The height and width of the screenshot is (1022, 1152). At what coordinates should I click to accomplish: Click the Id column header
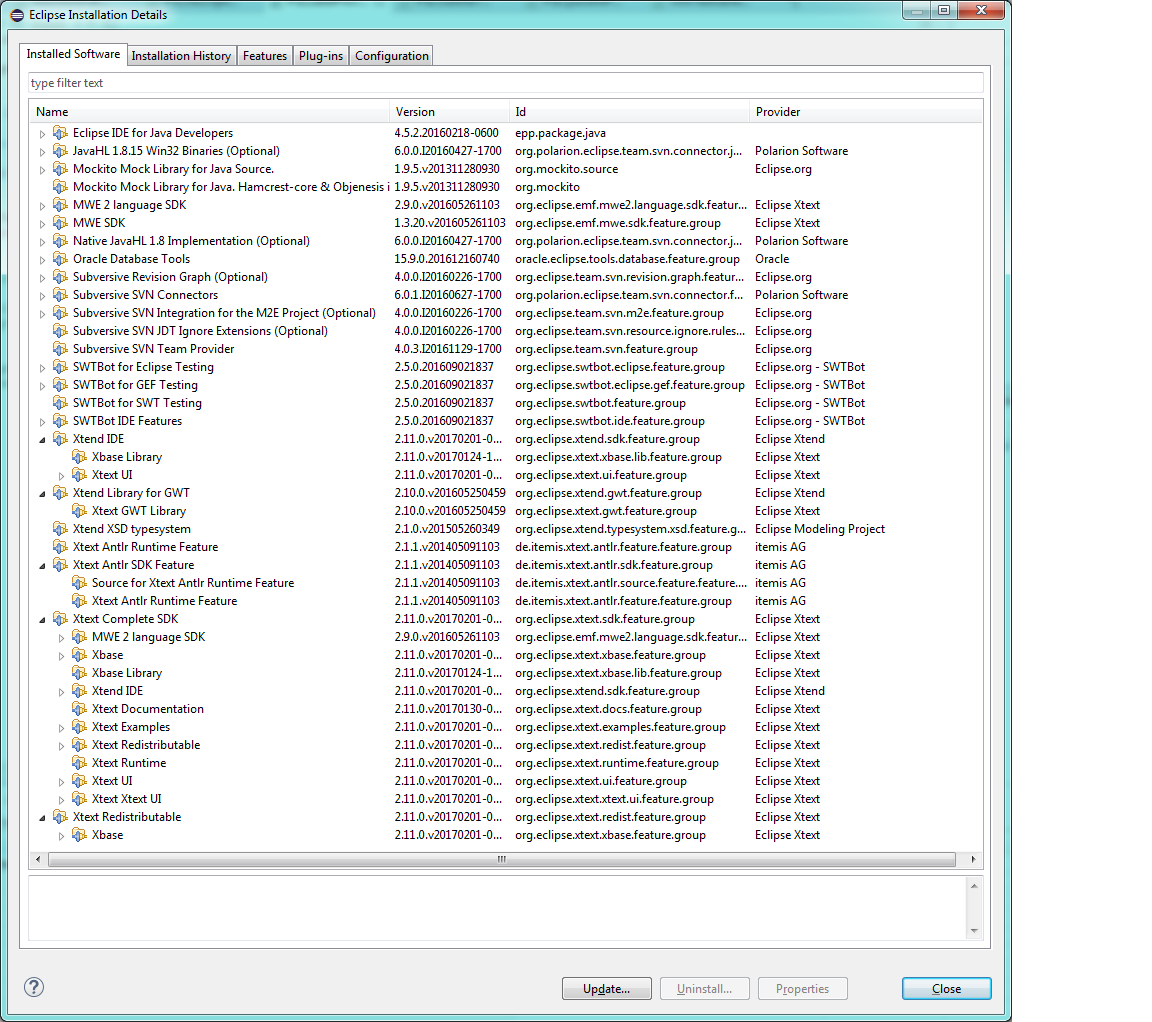pyautogui.click(x=629, y=112)
